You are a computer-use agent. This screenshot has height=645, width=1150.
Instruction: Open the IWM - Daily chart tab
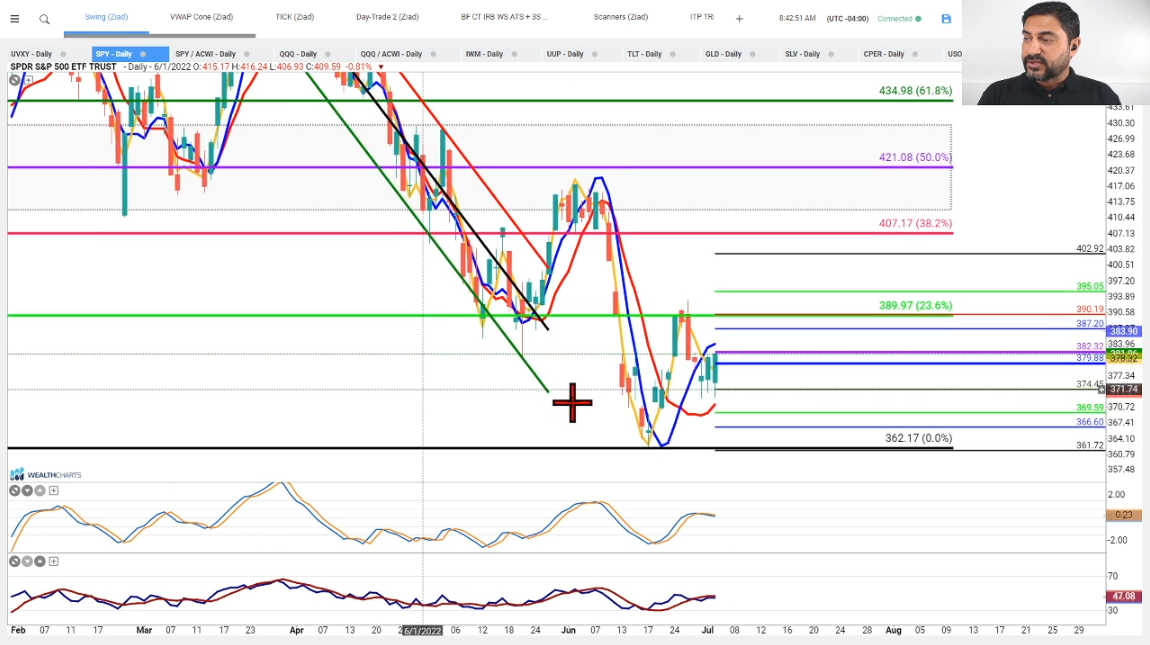pos(484,54)
